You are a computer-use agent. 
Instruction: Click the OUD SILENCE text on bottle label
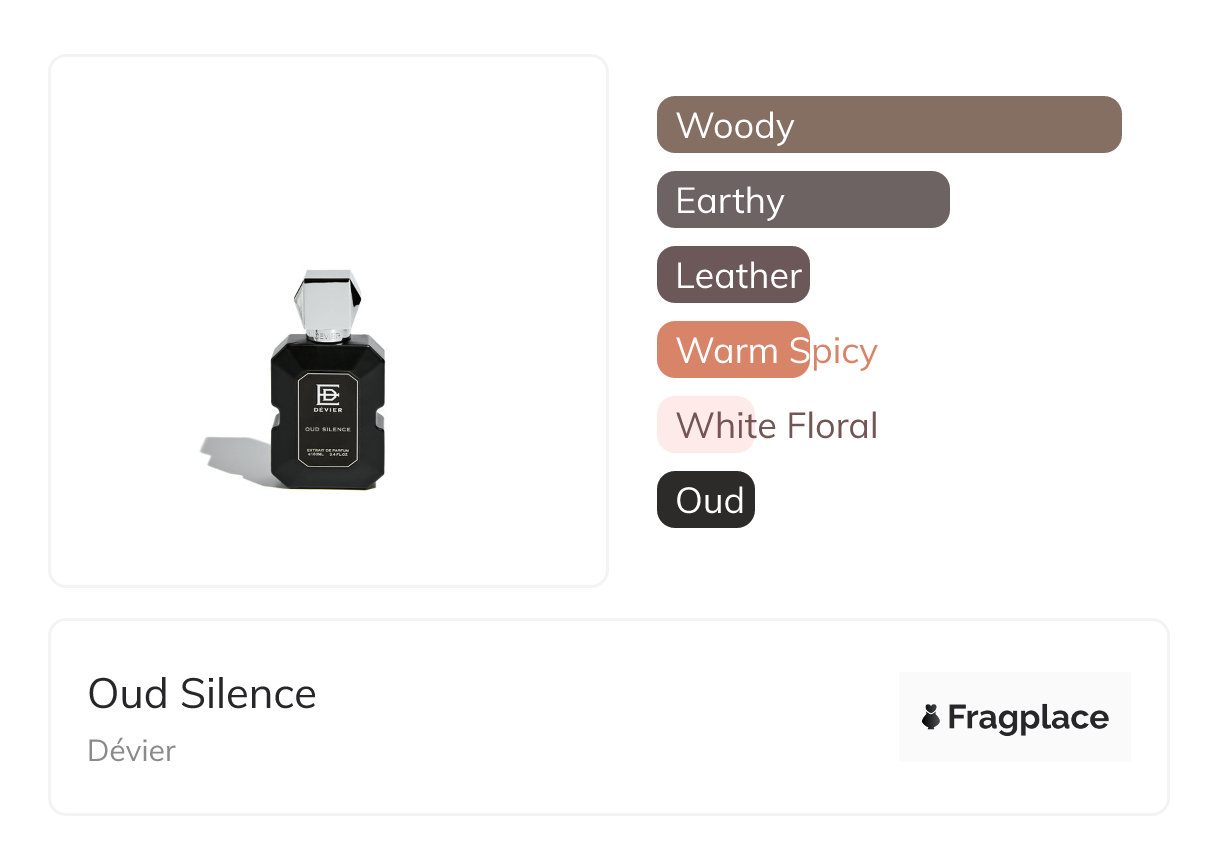[328, 429]
